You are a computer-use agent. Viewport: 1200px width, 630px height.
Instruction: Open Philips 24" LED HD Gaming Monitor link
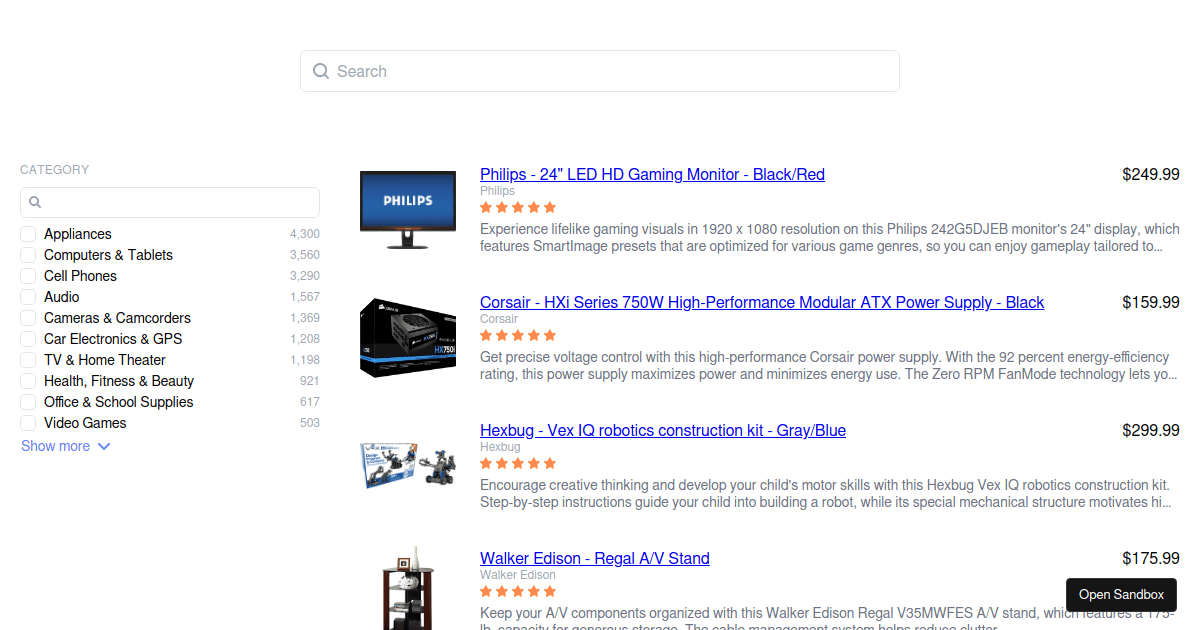tap(652, 175)
